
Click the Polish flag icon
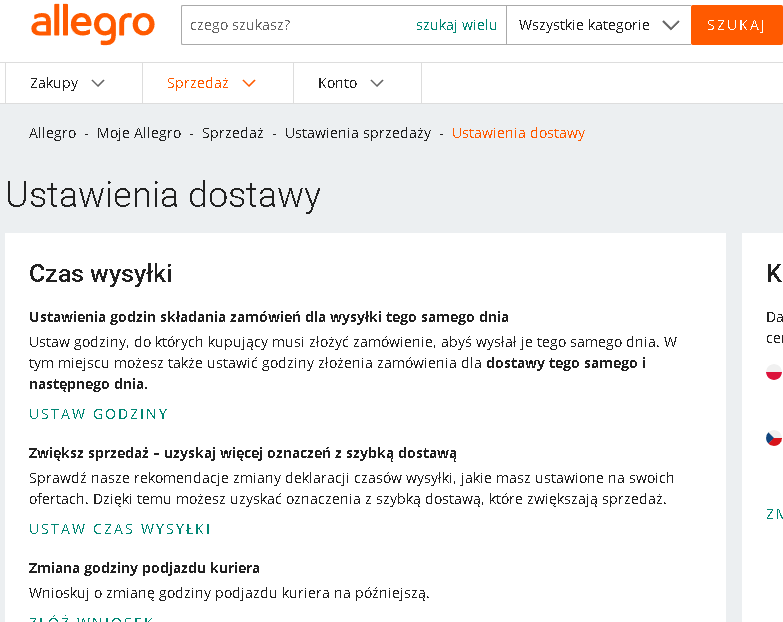tap(775, 372)
